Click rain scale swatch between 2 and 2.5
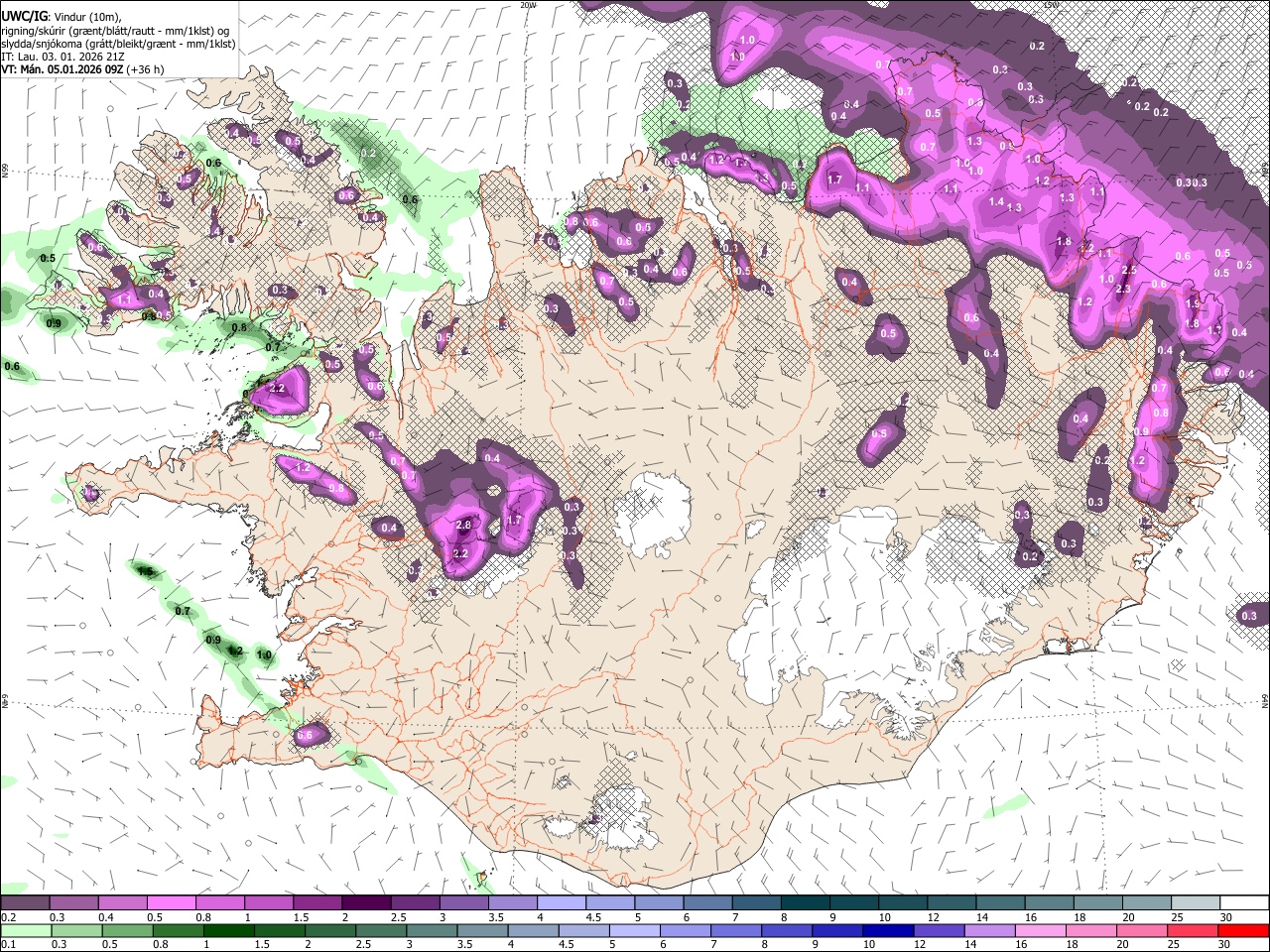The width and height of the screenshot is (1270, 952). tap(328, 930)
